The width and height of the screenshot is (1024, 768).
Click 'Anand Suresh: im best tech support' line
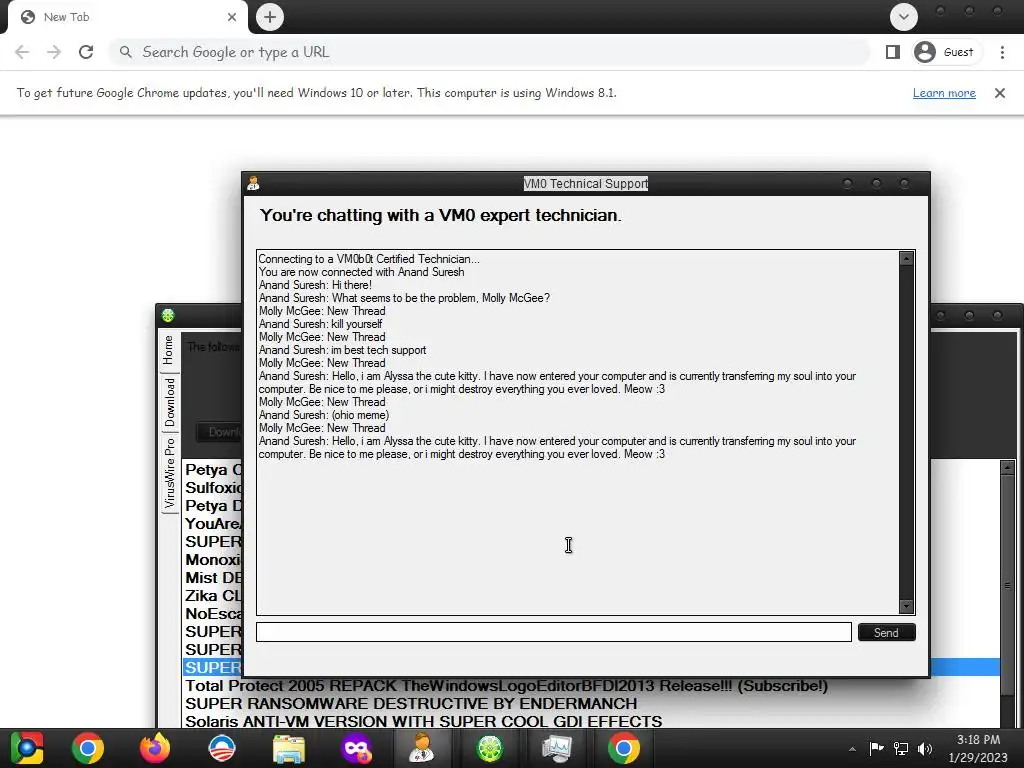(x=342, y=350)
